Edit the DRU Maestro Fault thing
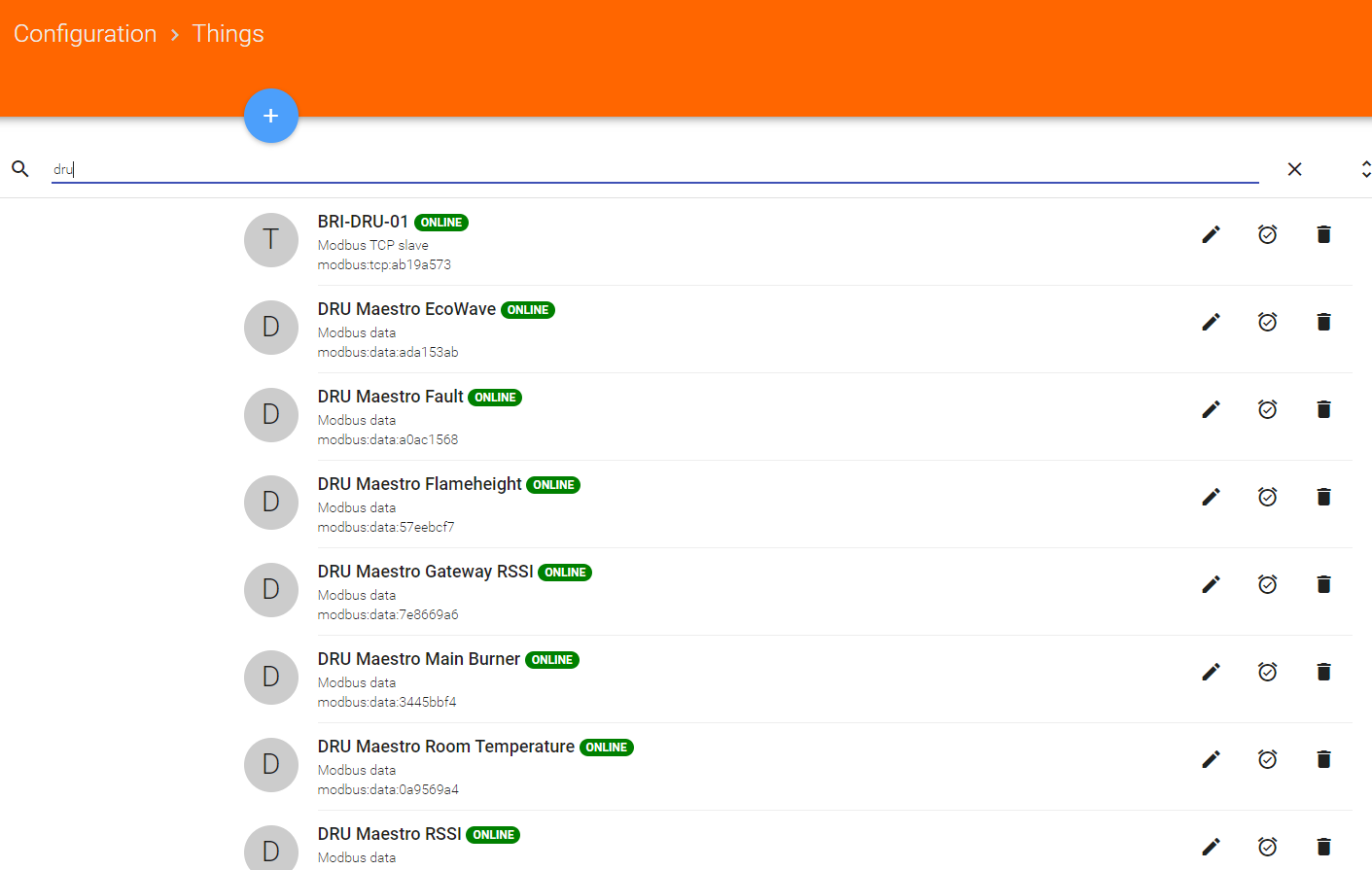Screen dimensions: 1372x870 1211,409
